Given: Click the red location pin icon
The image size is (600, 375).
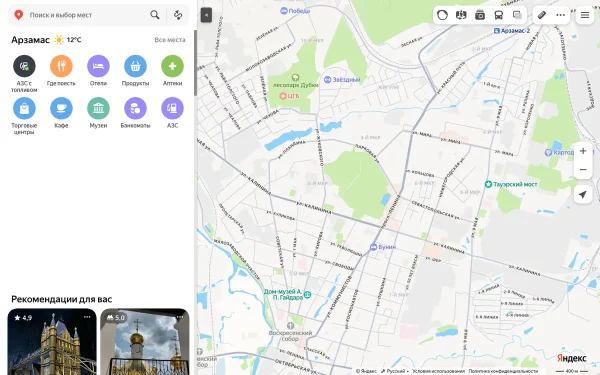Looking at the screenshot, I should pyautogui.click(x=18, y=15).
